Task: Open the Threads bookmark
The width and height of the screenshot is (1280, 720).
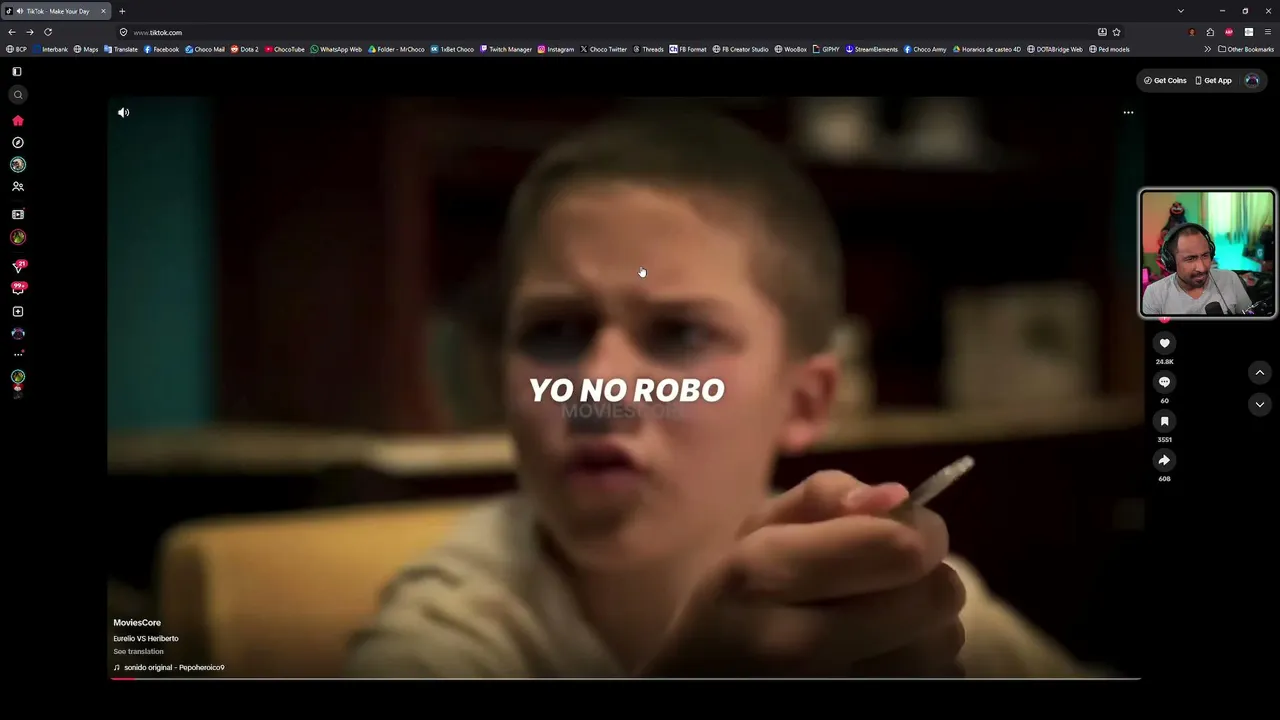Action: click(x=648, y=49)
